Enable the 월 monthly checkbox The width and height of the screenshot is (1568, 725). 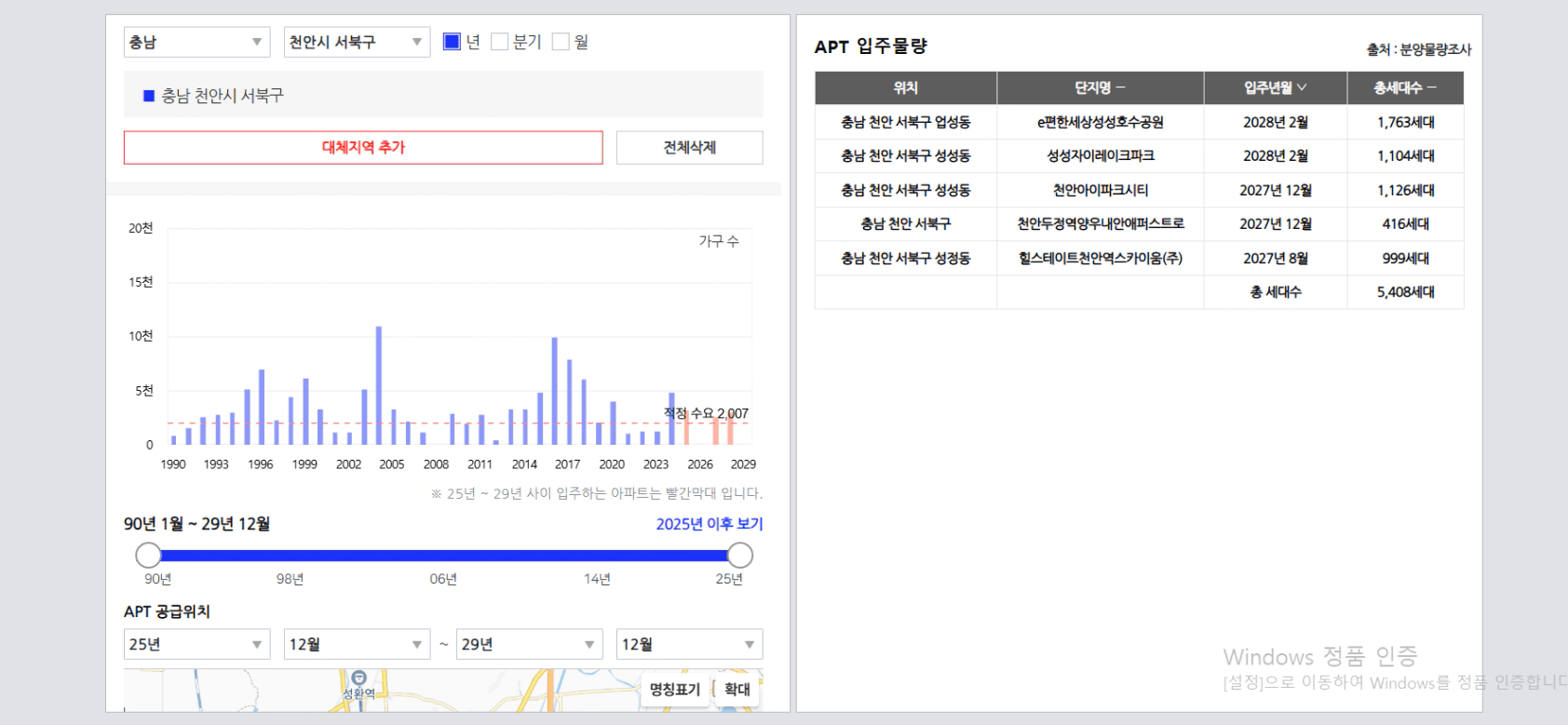pos(561,42)
